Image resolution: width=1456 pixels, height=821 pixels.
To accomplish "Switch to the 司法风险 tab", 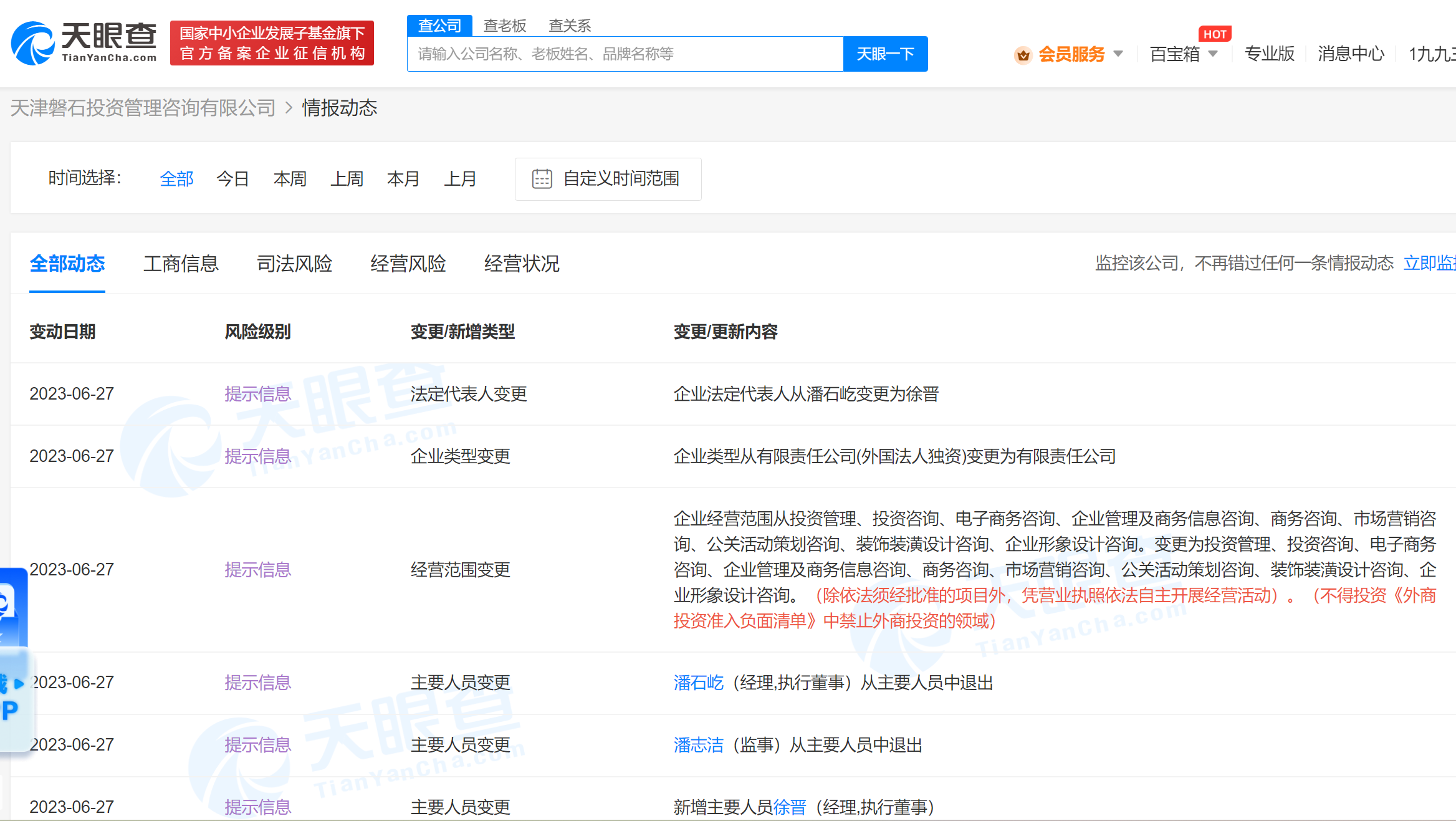I will (x=294, y=264).
